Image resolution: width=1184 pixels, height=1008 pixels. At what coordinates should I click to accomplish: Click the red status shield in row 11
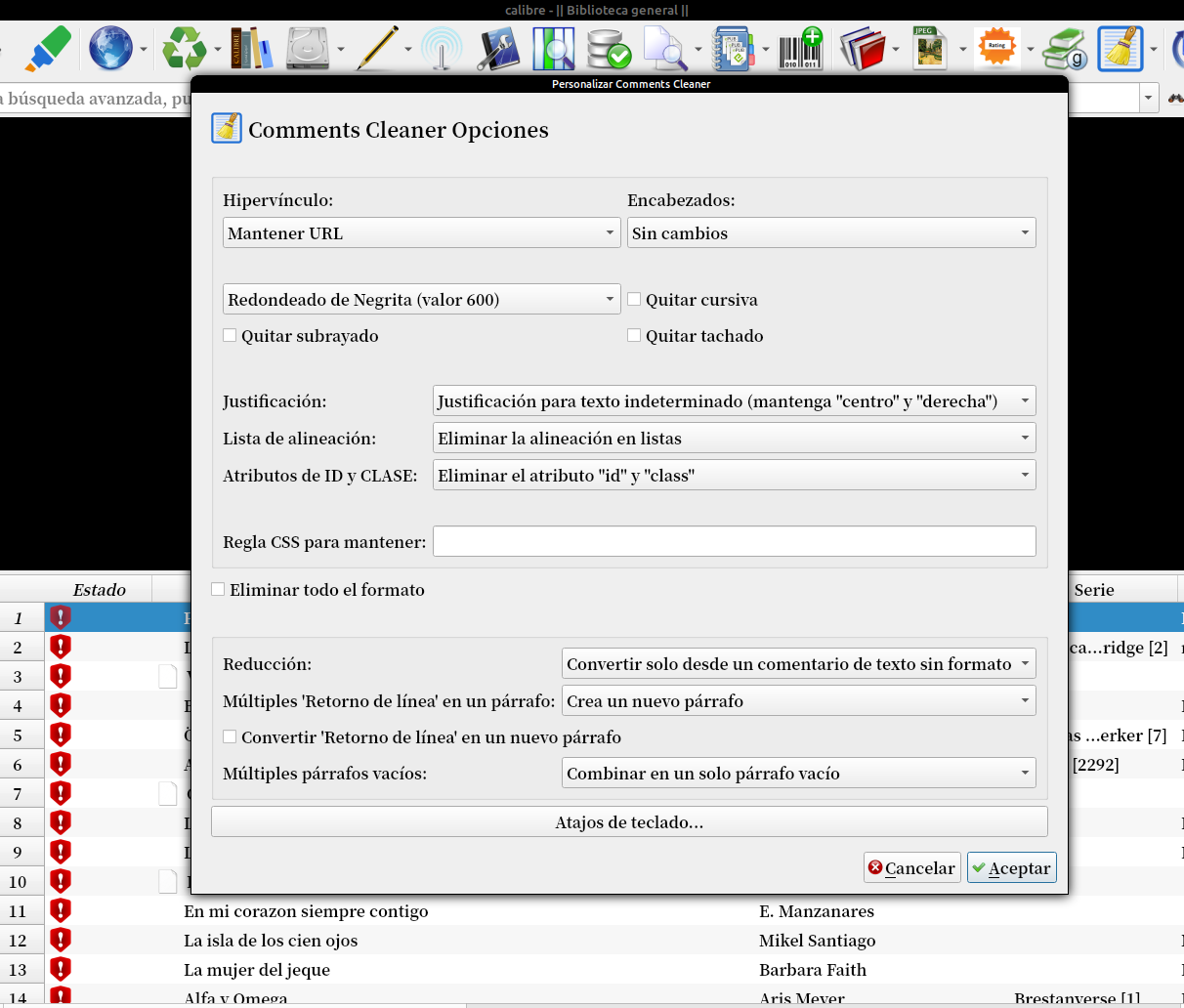click(61, 910)
